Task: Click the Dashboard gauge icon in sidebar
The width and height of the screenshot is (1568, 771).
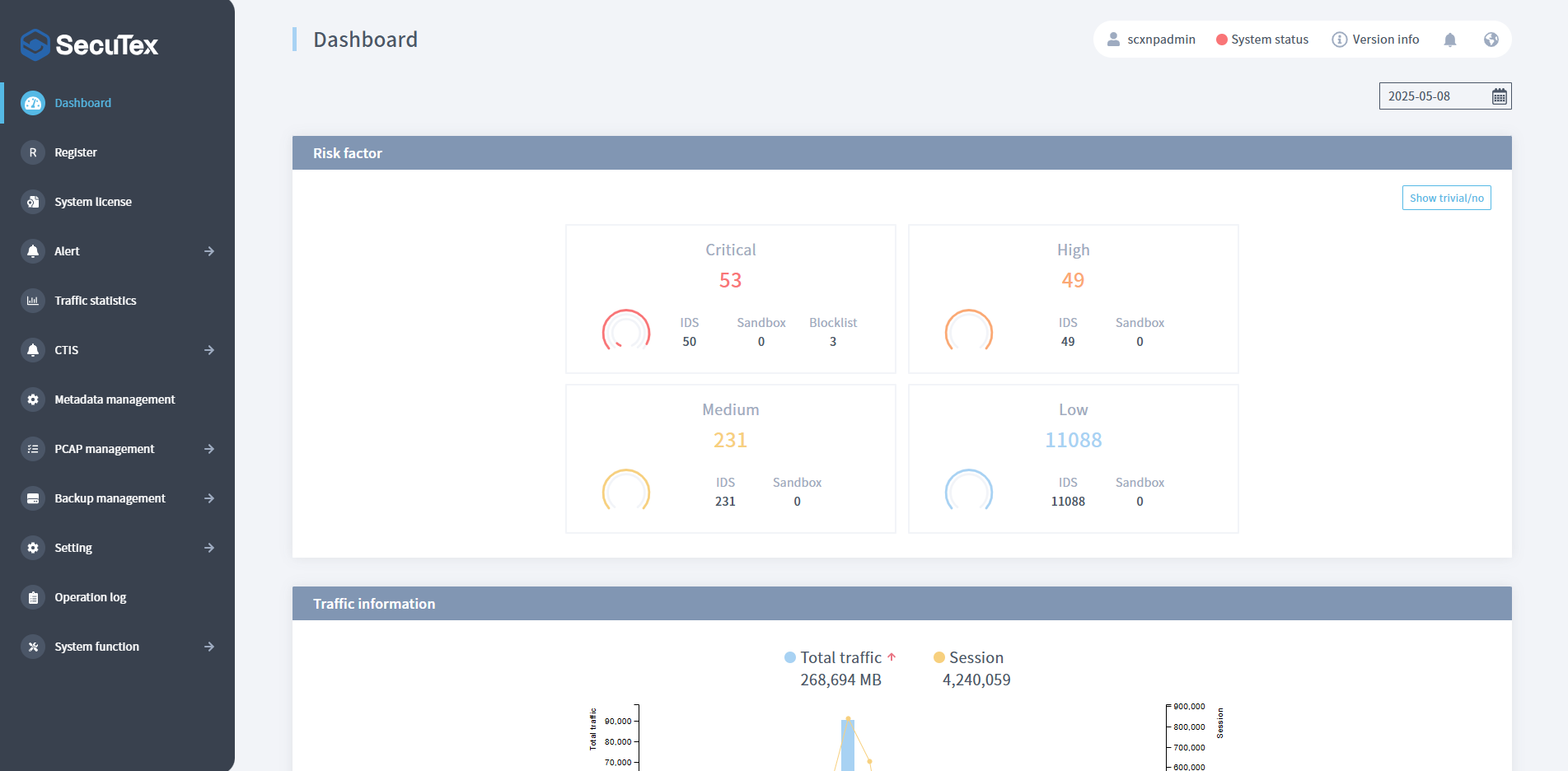Action: [x=33, y=103]
